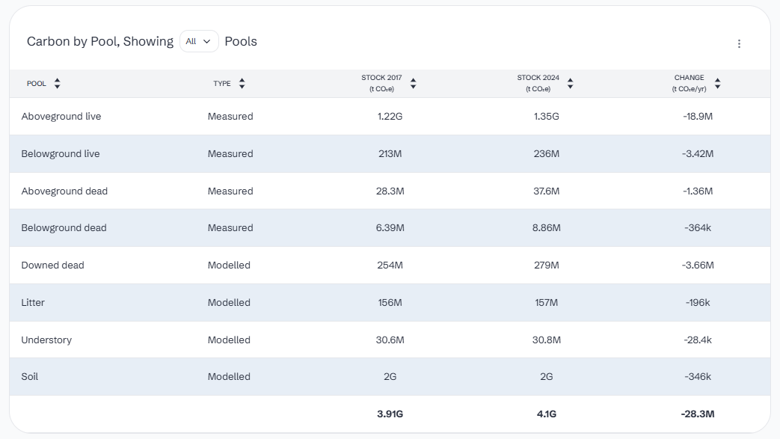
Task: Sort table by Pool column arrows
Action: (x=57, y=84)
